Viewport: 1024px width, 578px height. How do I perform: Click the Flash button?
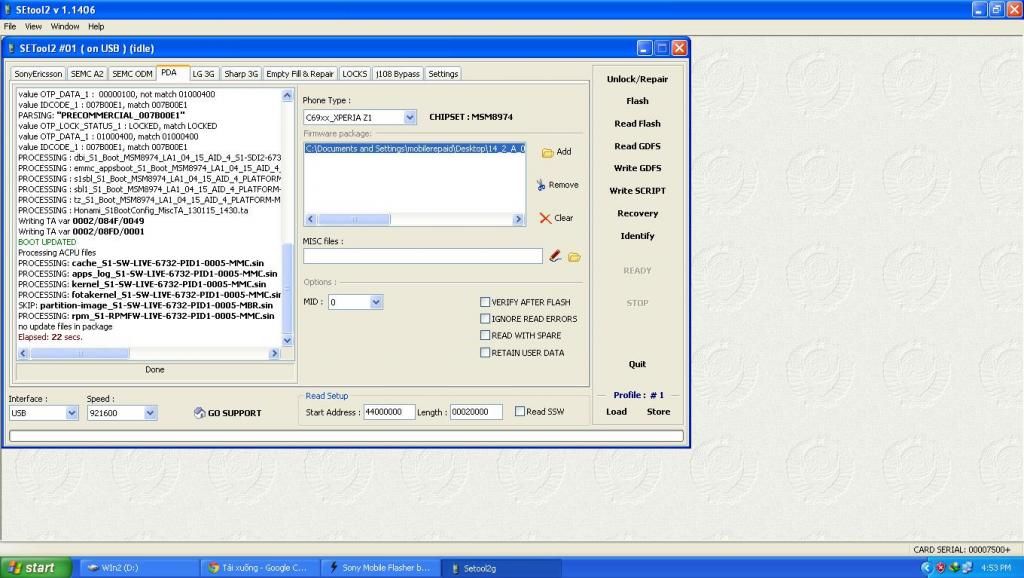tap(637, 101)
